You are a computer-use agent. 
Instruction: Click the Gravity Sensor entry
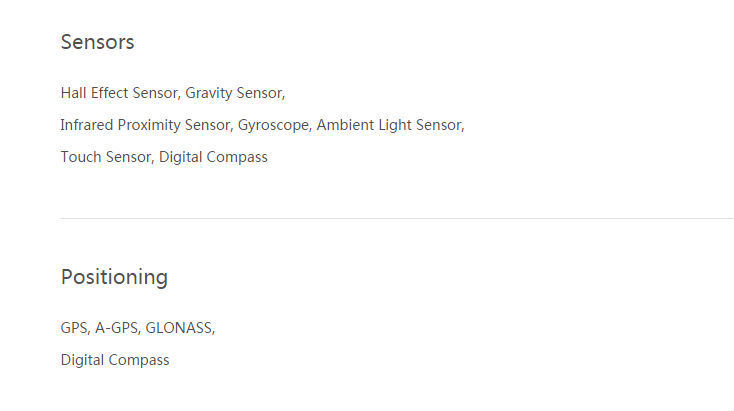pyautogui.click(x=234, y=93)
